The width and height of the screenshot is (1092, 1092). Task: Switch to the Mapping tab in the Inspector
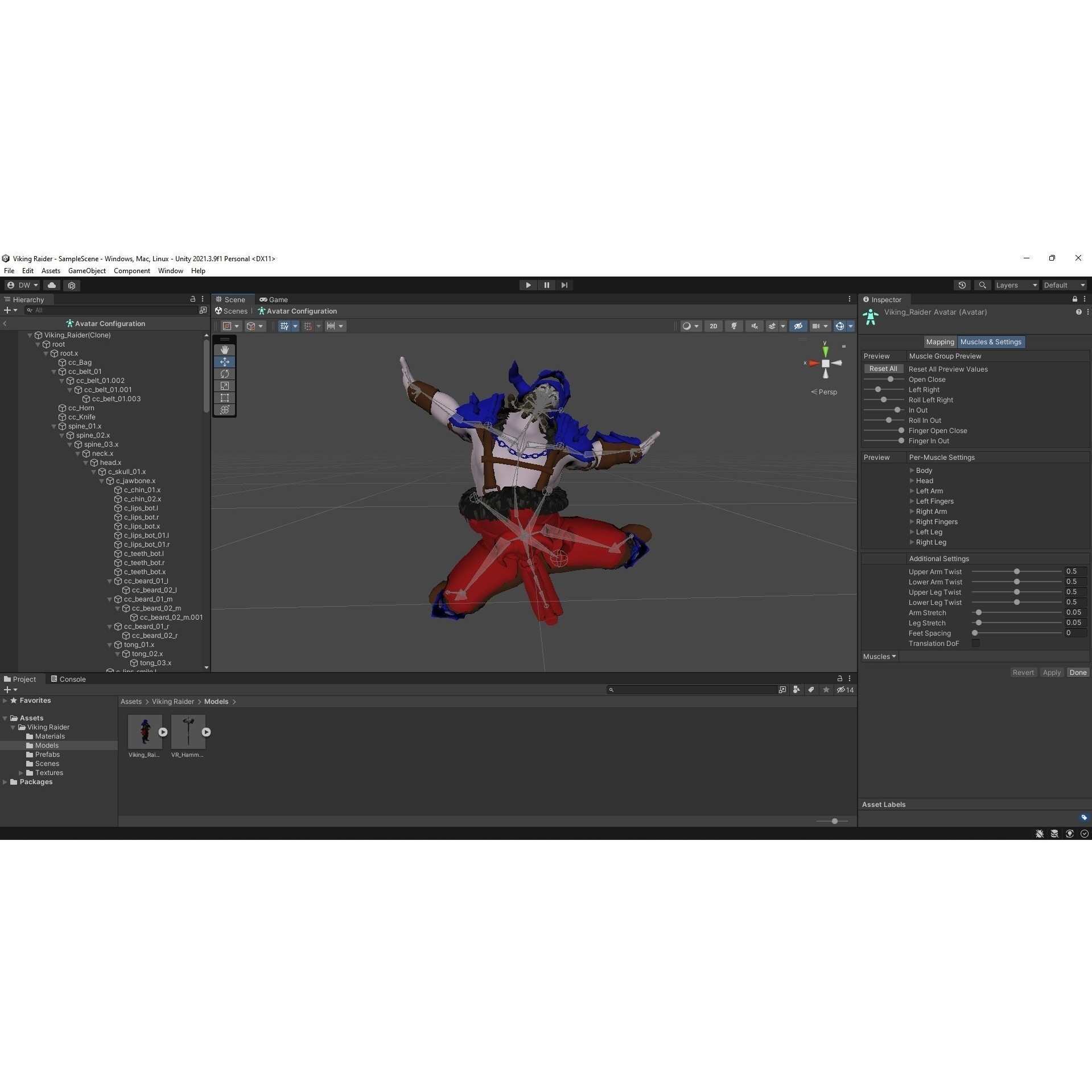coord(940,341)
